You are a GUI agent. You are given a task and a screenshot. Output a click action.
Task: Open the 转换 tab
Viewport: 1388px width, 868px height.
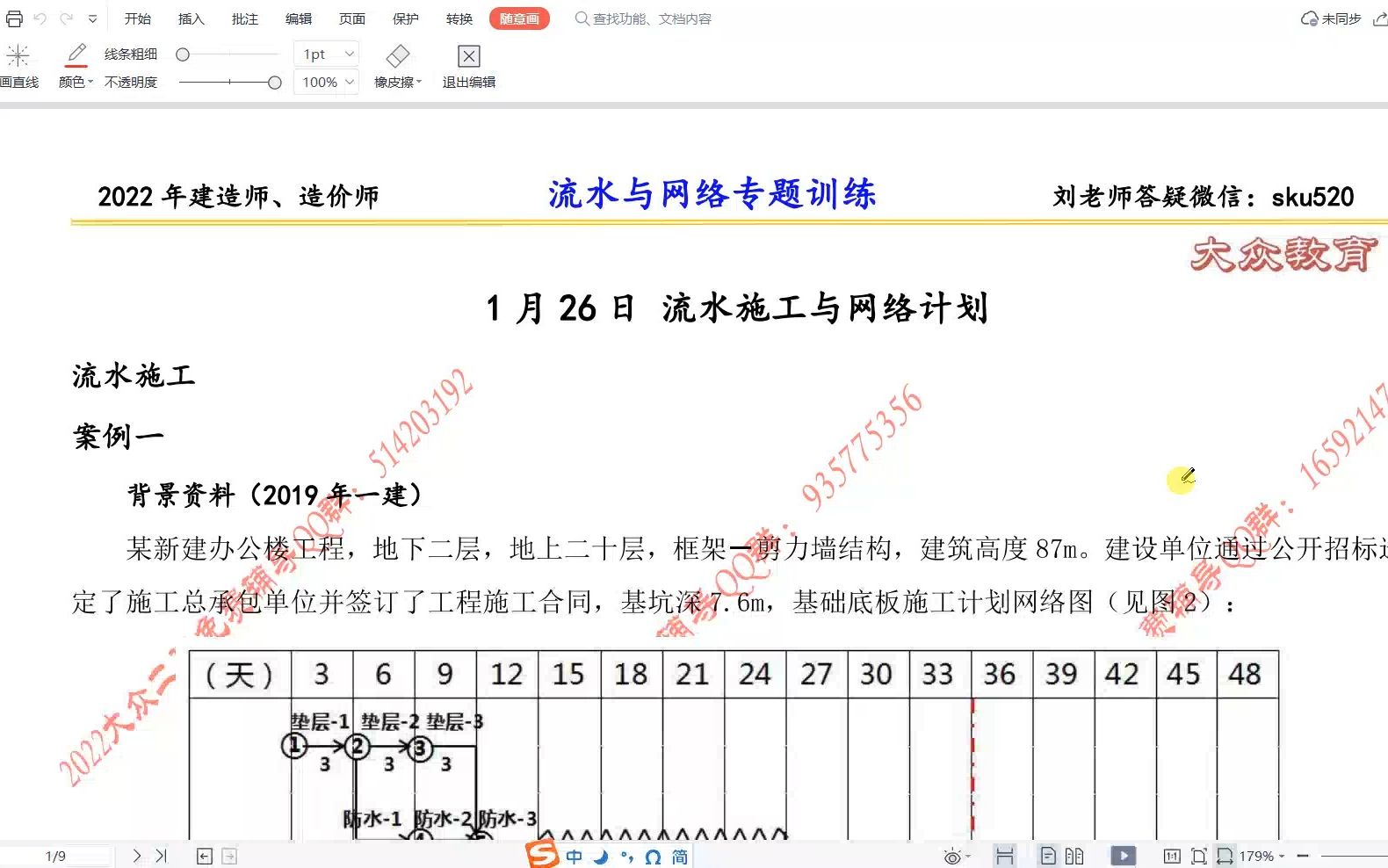tap(459, 18)
